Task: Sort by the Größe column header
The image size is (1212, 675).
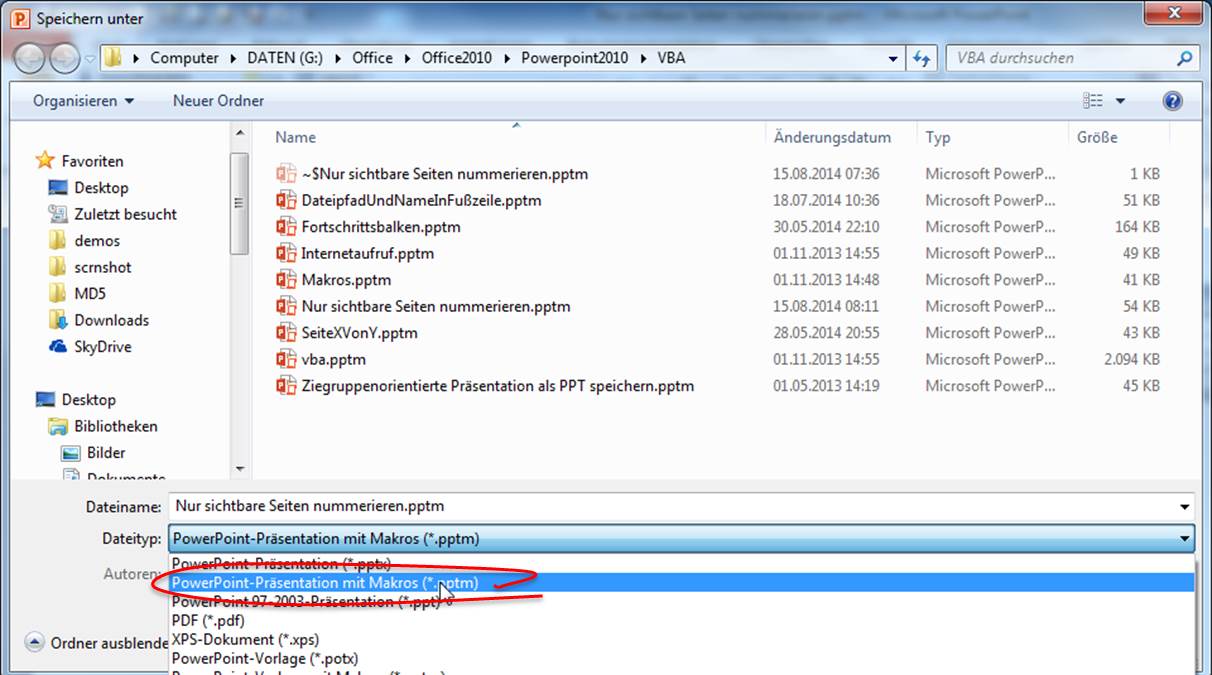Action: pyautogui.click(x=1097, y=137)
